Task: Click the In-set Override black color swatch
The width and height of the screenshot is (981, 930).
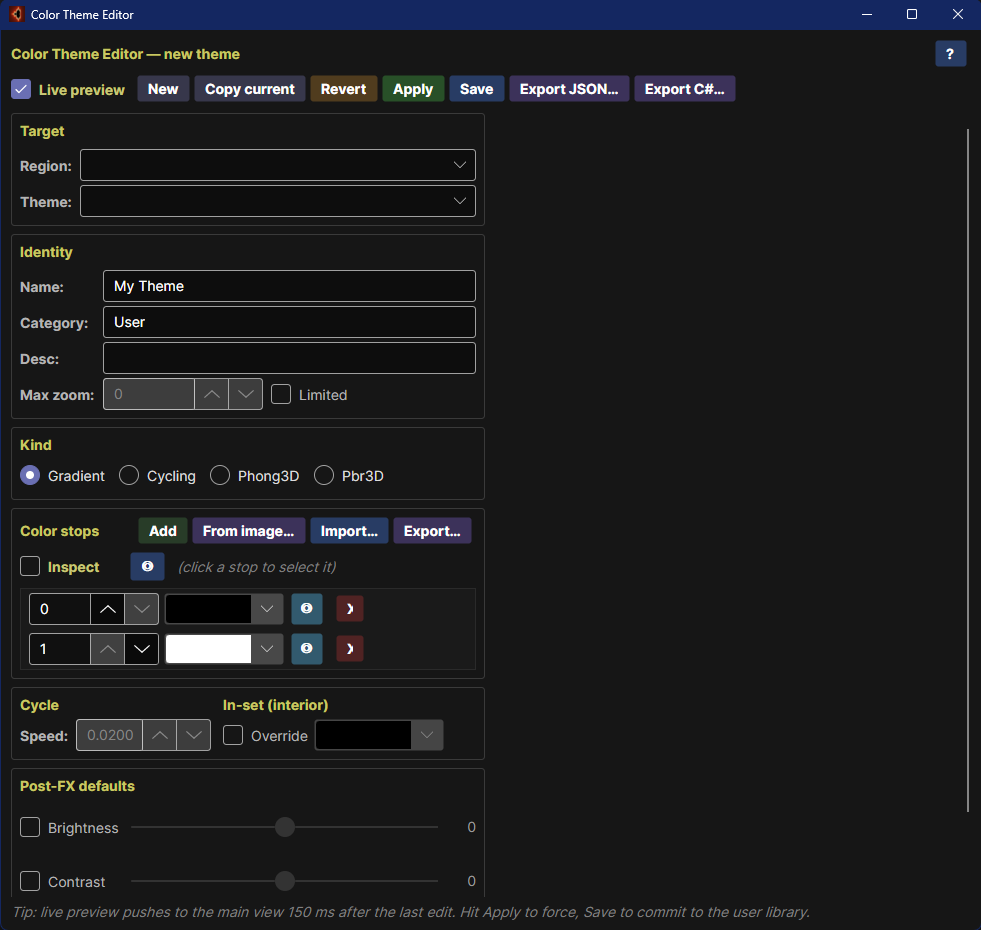Action: (x=363, y=735)
